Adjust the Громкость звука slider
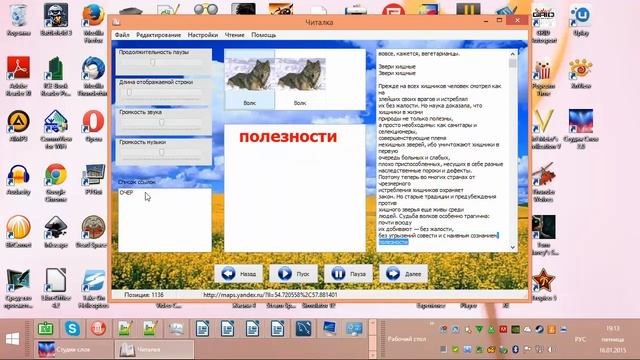Screen dimensions: 640x360 point(162,122)
